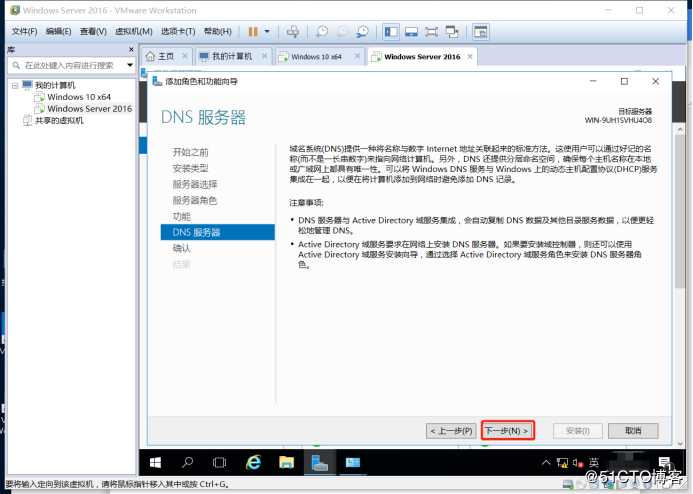Screen dimensions: 693x494
Task: Click the guest vertical scrollbar thumb
Action: point(679,211)
